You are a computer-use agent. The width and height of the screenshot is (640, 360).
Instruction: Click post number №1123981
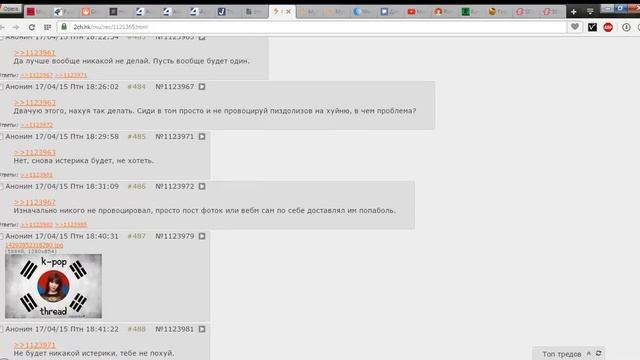(x=175, y=329)
